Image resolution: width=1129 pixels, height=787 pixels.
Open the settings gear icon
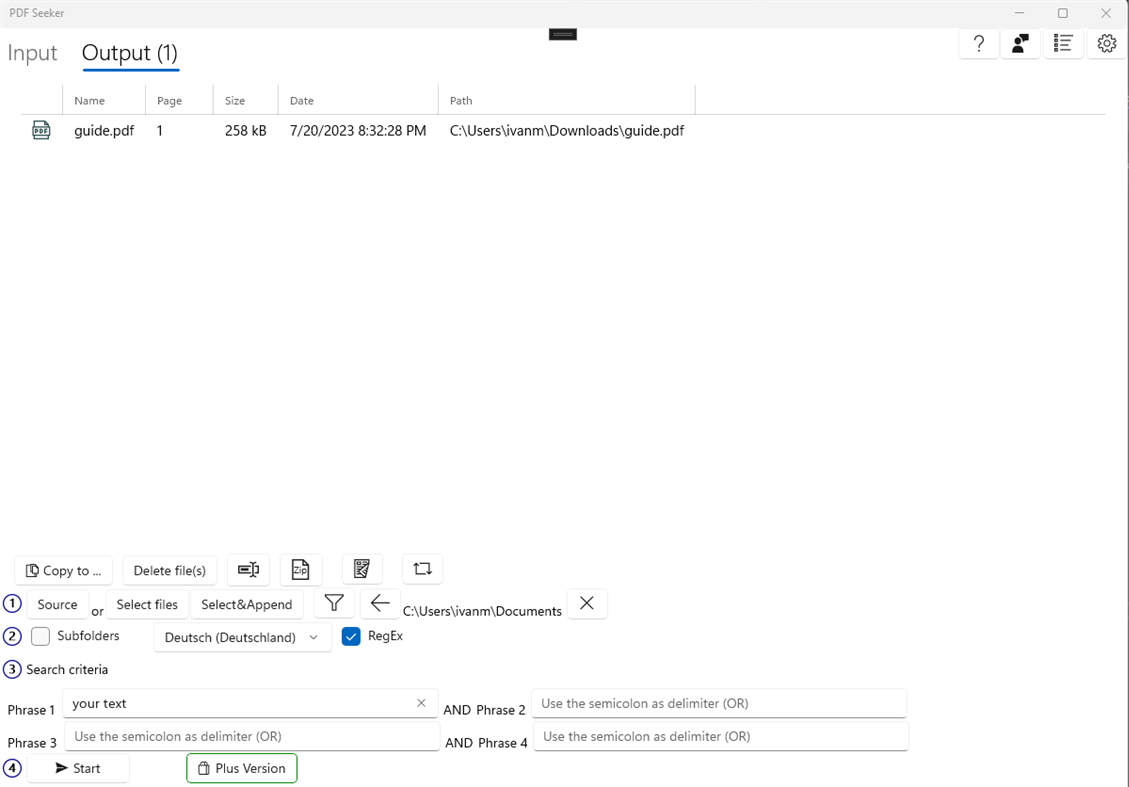pyautogui.click(x=1106, y=43)
